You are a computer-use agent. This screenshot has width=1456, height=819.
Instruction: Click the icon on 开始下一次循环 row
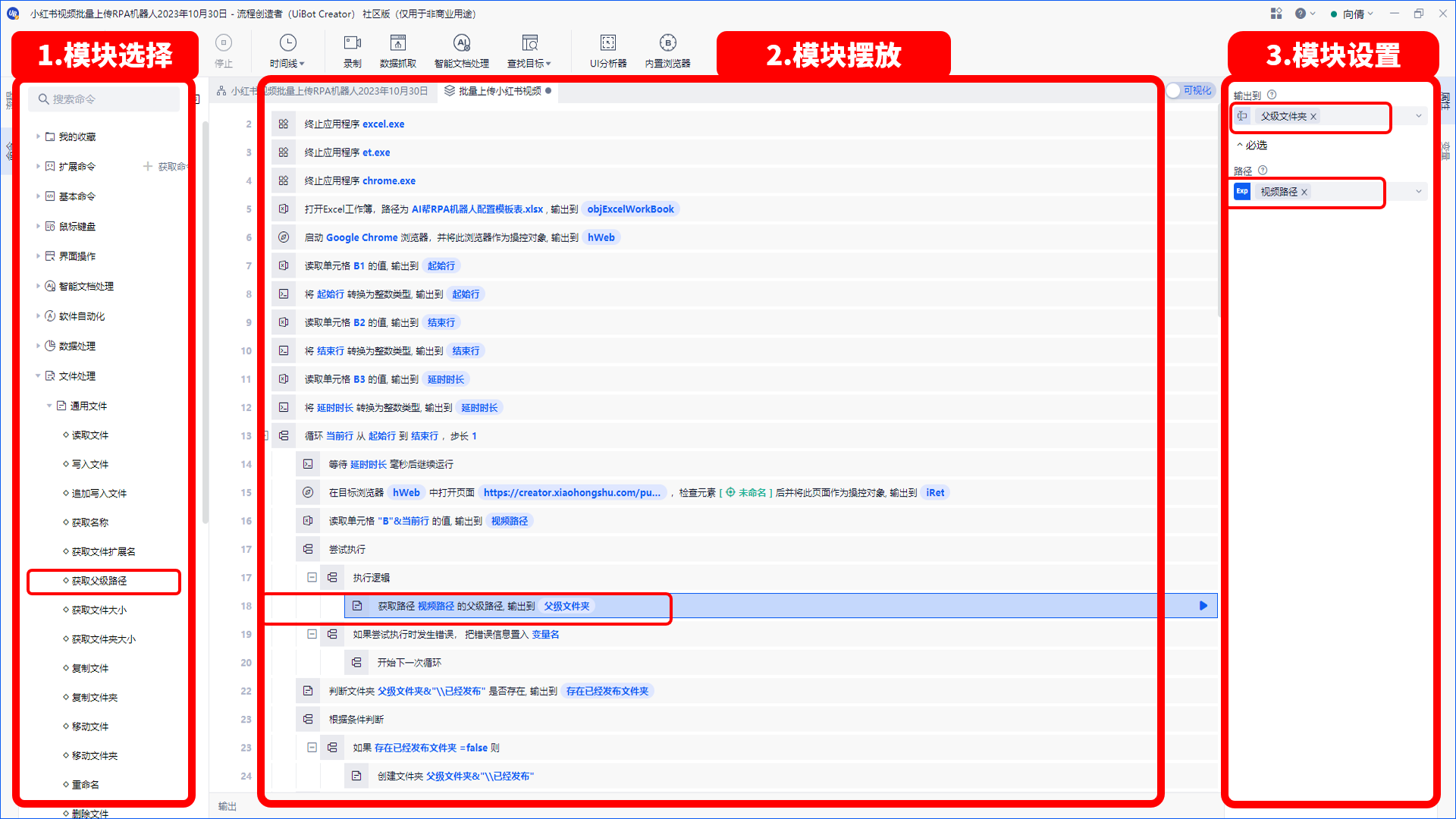356,663
